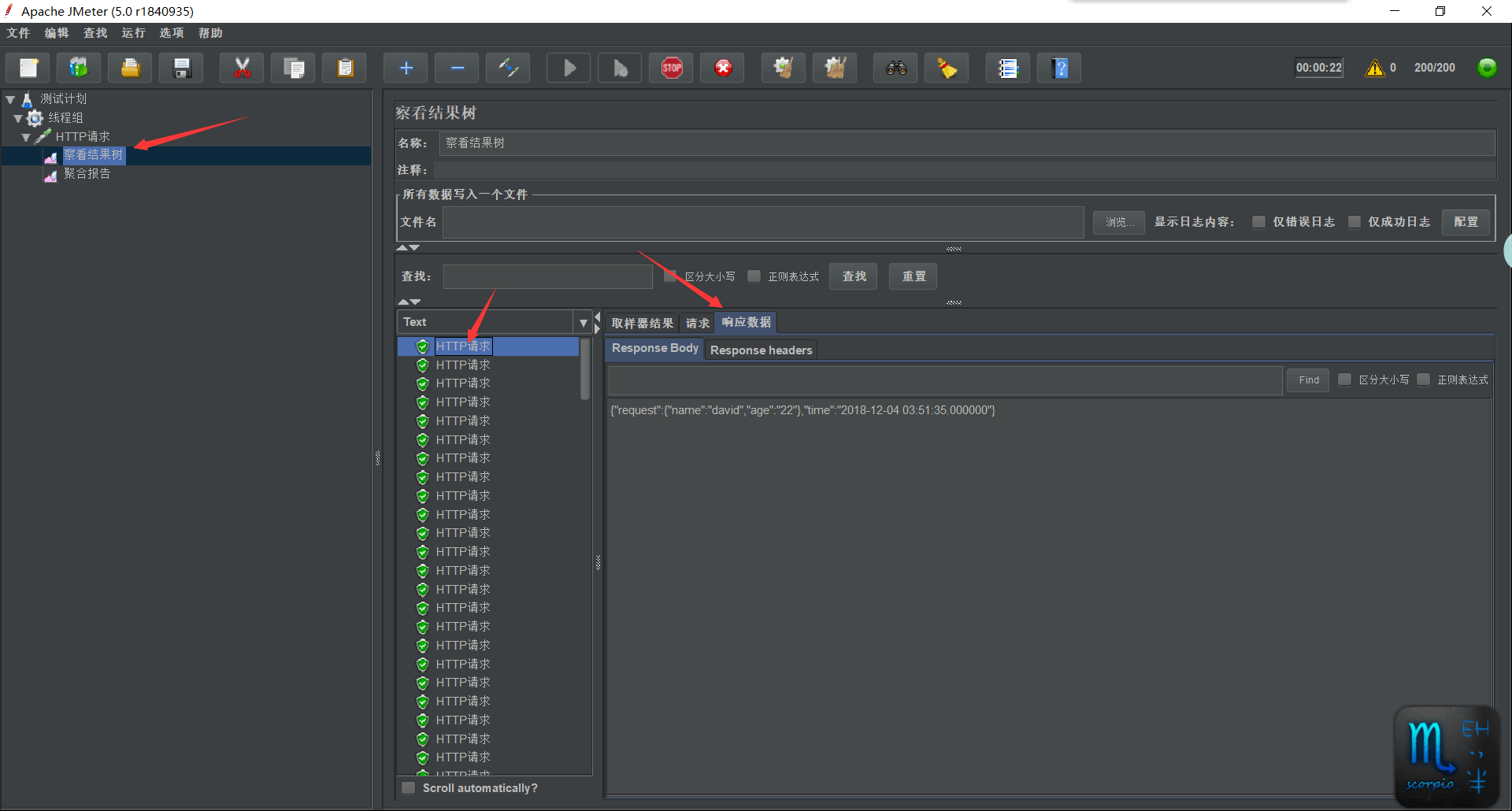Open the 文件 menu
The height and width of the screenshot is (811, 1512).
[x=18, y=33]
